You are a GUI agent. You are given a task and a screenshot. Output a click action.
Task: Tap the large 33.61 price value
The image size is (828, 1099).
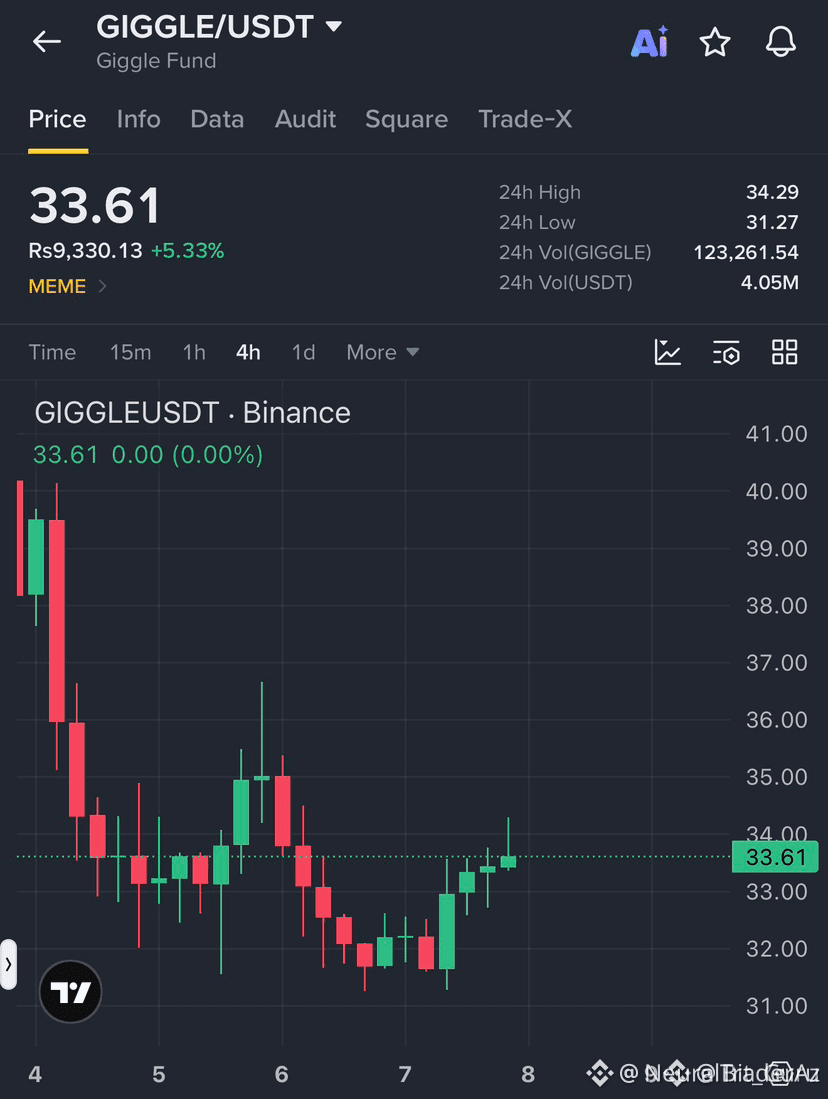pos(95,205)
